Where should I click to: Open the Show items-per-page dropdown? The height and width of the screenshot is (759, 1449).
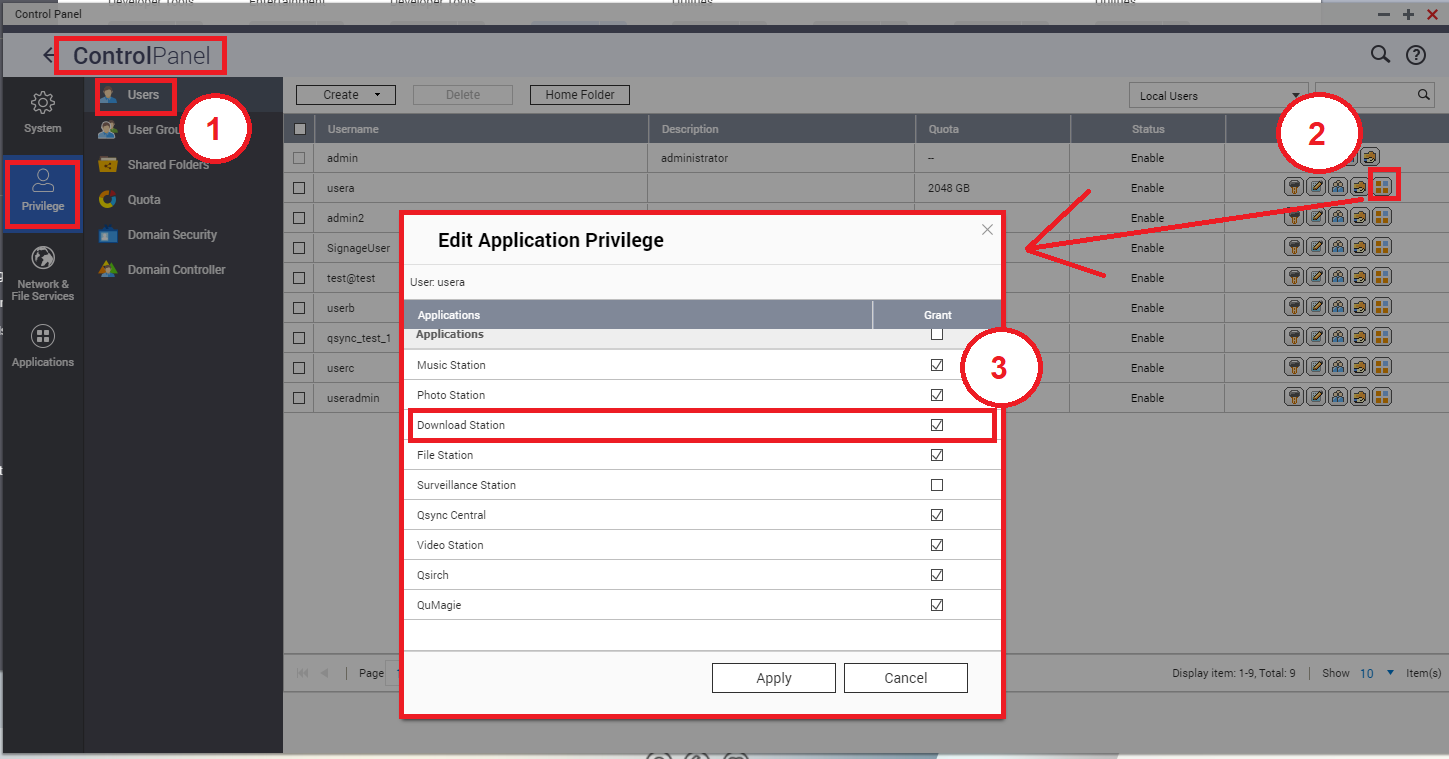point(1377,673)
